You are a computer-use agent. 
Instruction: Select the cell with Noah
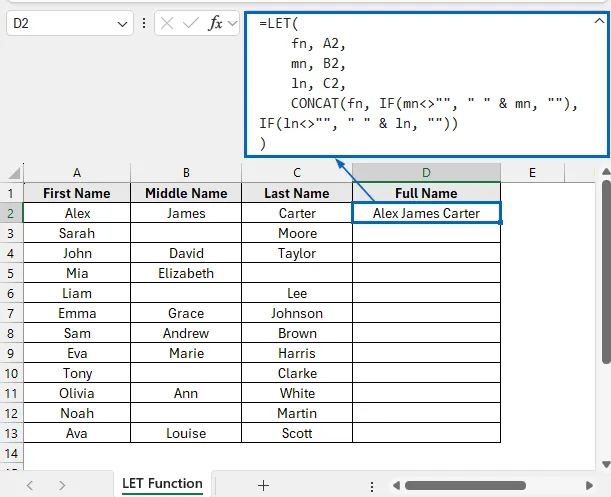pyautogui.click(x=77, y=413)
